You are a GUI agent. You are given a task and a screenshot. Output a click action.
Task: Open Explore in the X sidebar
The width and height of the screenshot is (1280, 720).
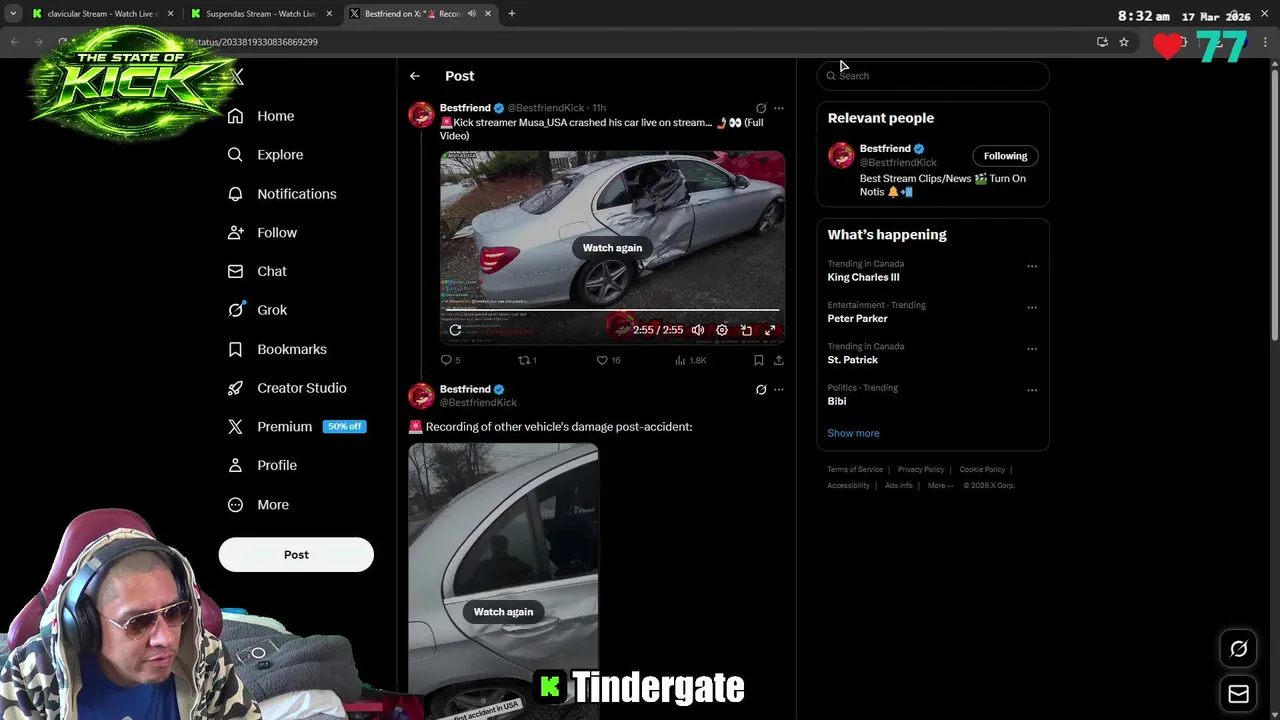[265, 155]
